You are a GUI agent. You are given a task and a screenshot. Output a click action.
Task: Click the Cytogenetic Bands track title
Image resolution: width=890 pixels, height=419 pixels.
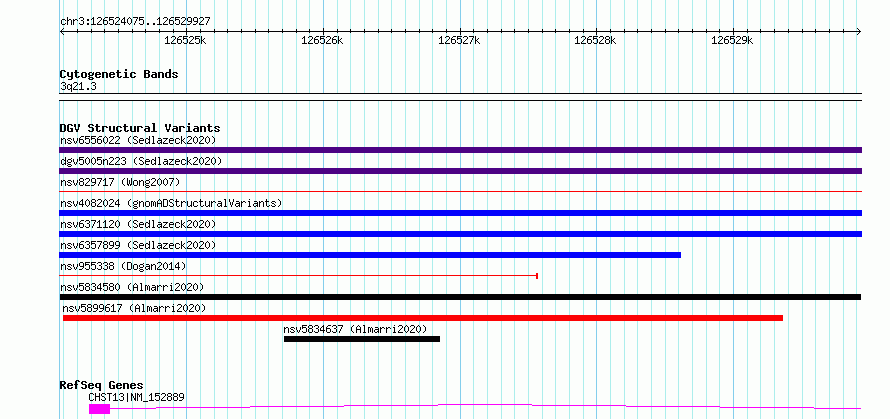coord(119,74)
